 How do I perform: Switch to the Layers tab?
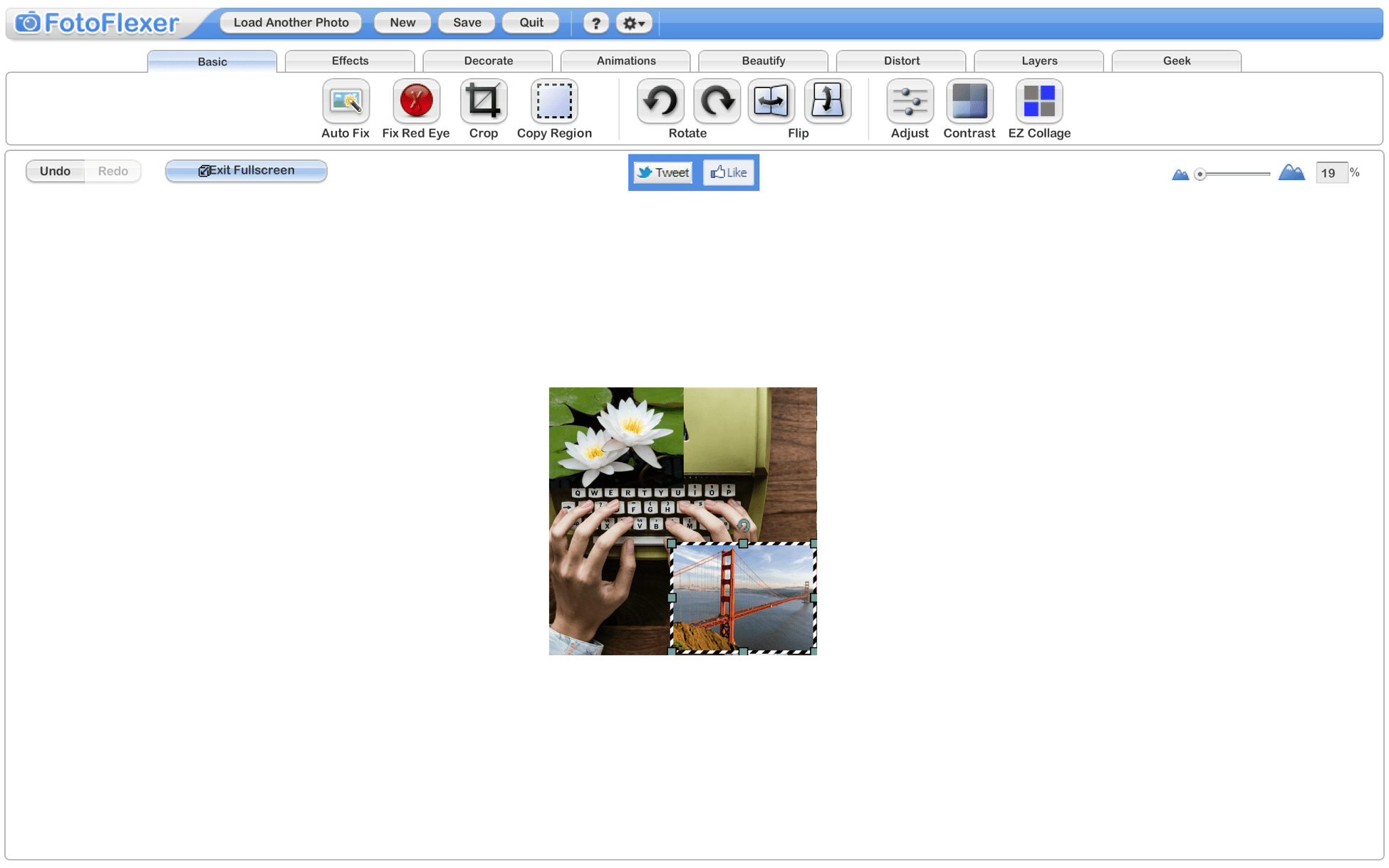tap(1039, 61)
